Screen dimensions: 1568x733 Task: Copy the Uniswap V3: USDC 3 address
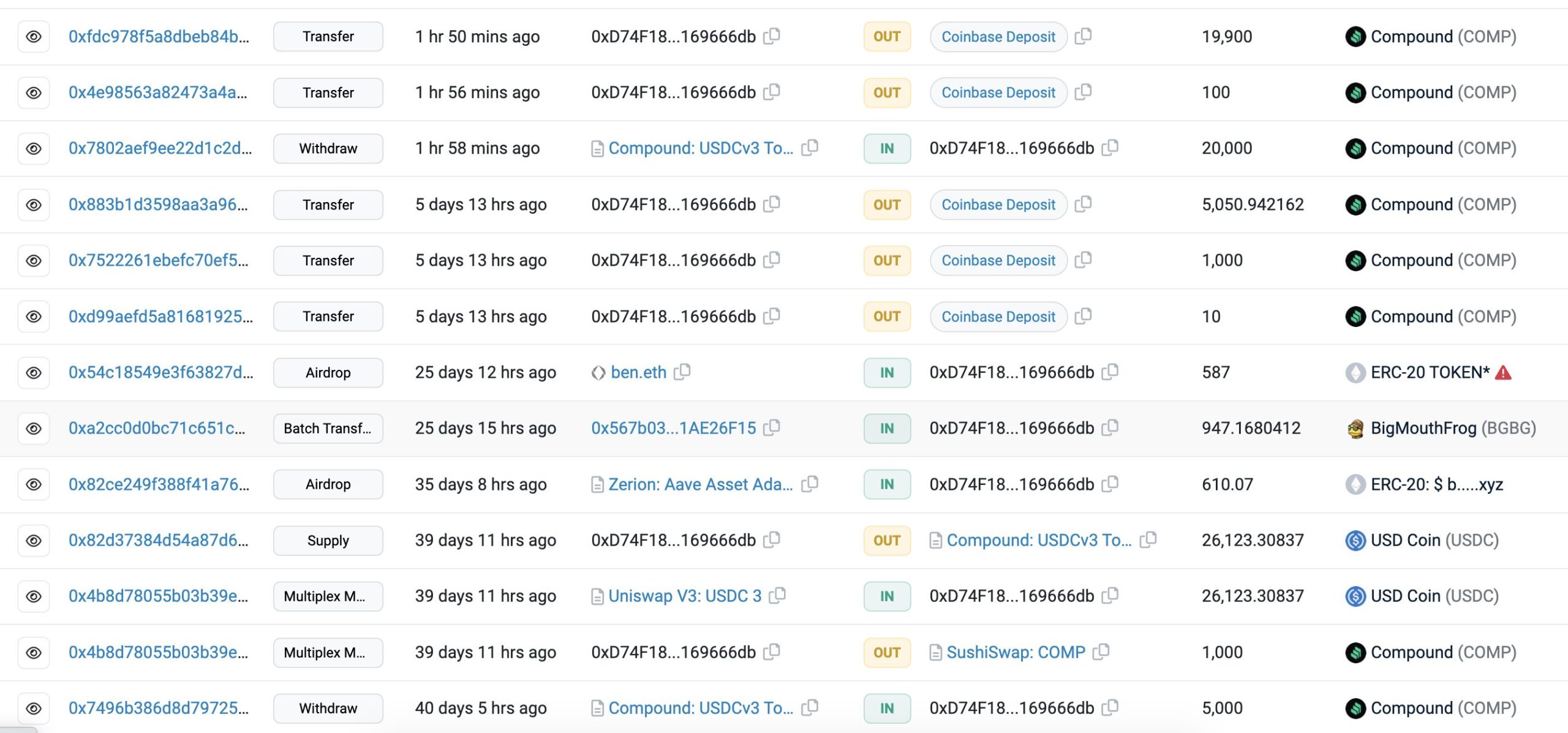point(778,595)
